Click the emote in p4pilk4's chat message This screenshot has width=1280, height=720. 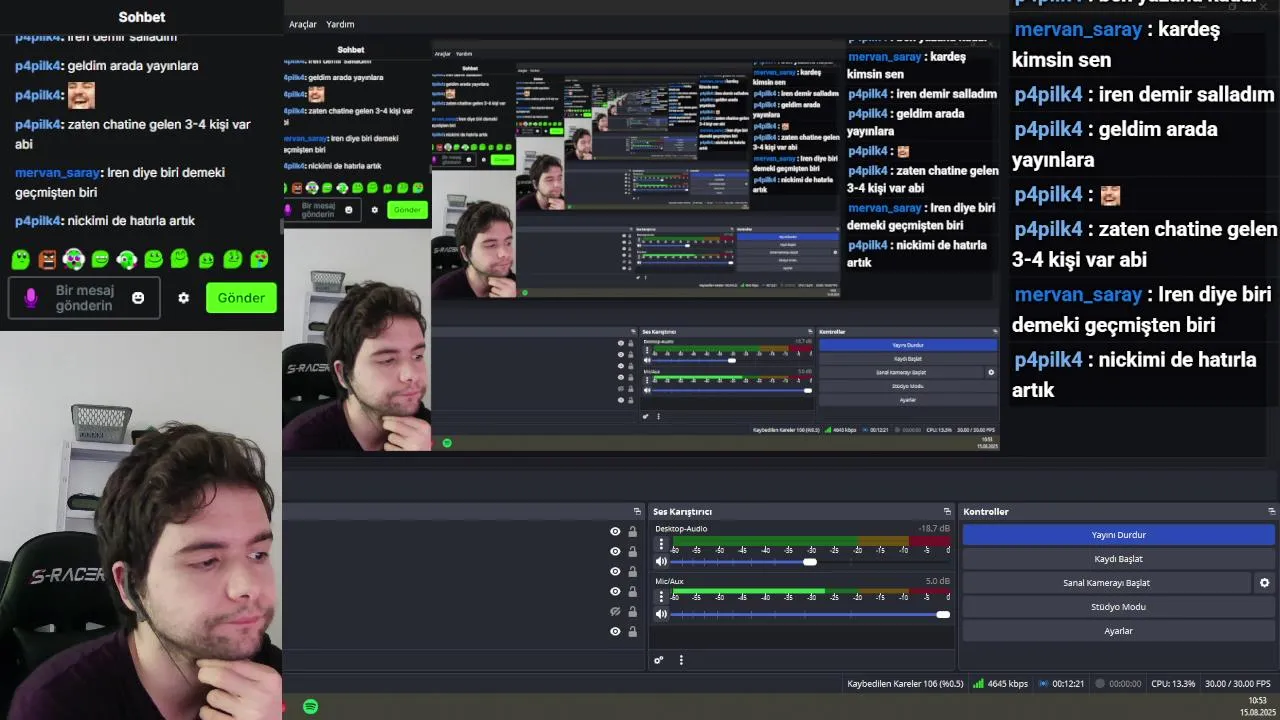[x=81, y=95]
